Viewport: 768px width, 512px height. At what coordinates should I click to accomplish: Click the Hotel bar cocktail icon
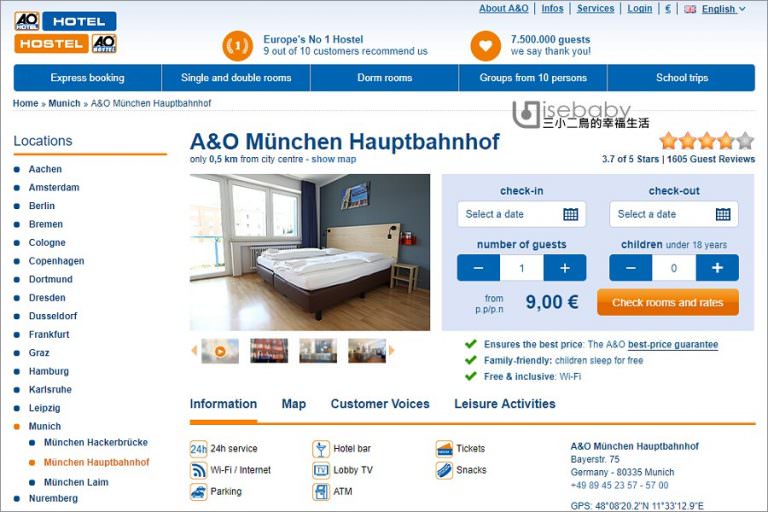(321, 448)
